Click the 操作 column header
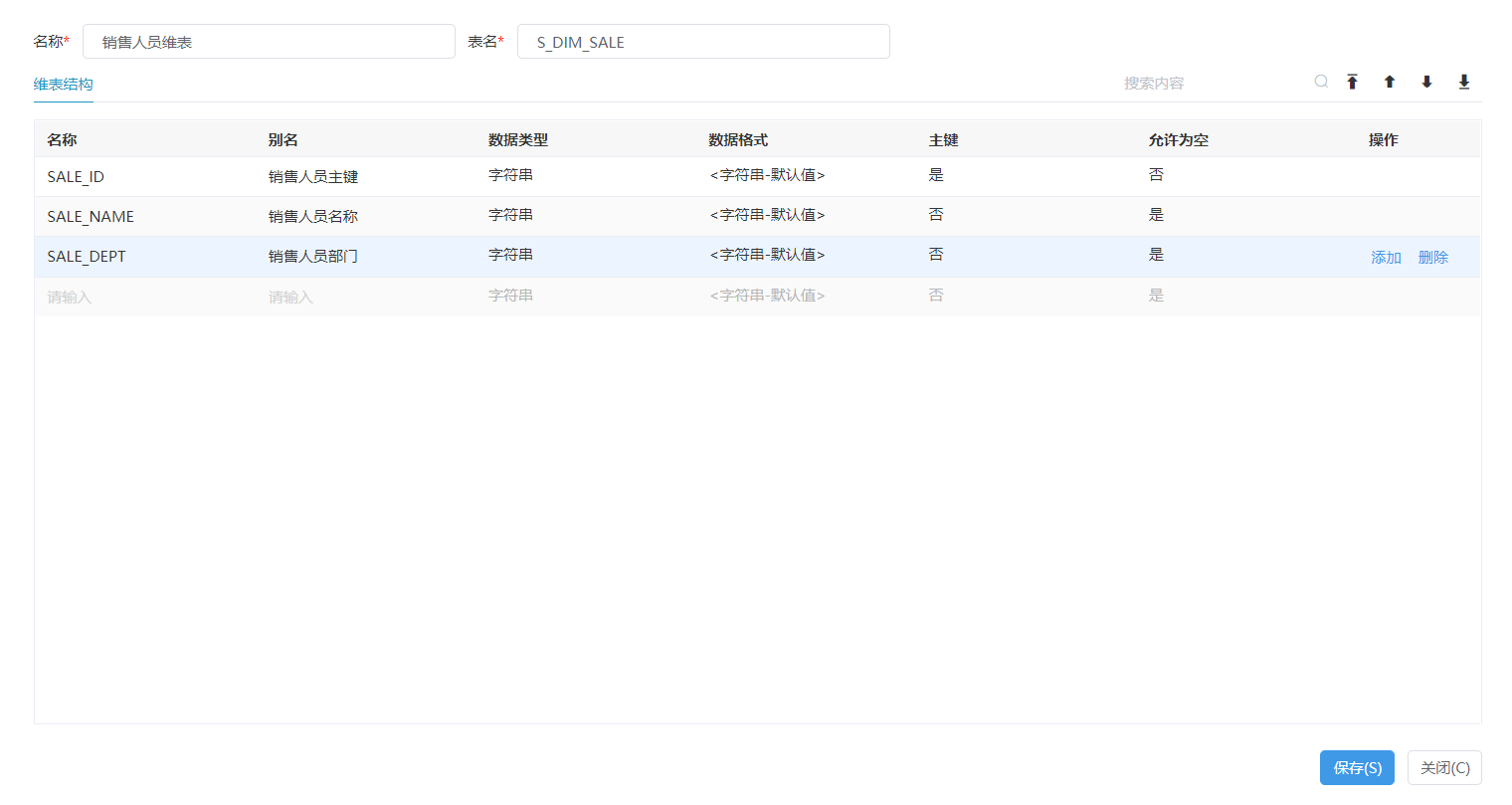This screenshot has width=1512, height=805. tap(1384, 140)
